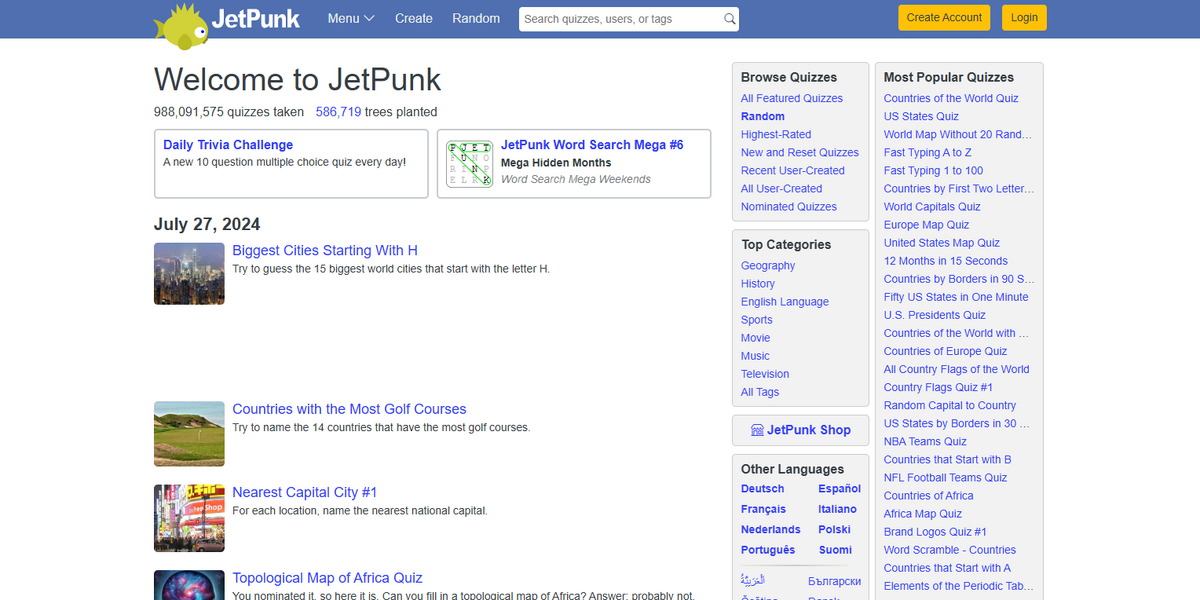Select Random under Browse Quizzes
1200x600 pixels.
[x=763, y=116]
